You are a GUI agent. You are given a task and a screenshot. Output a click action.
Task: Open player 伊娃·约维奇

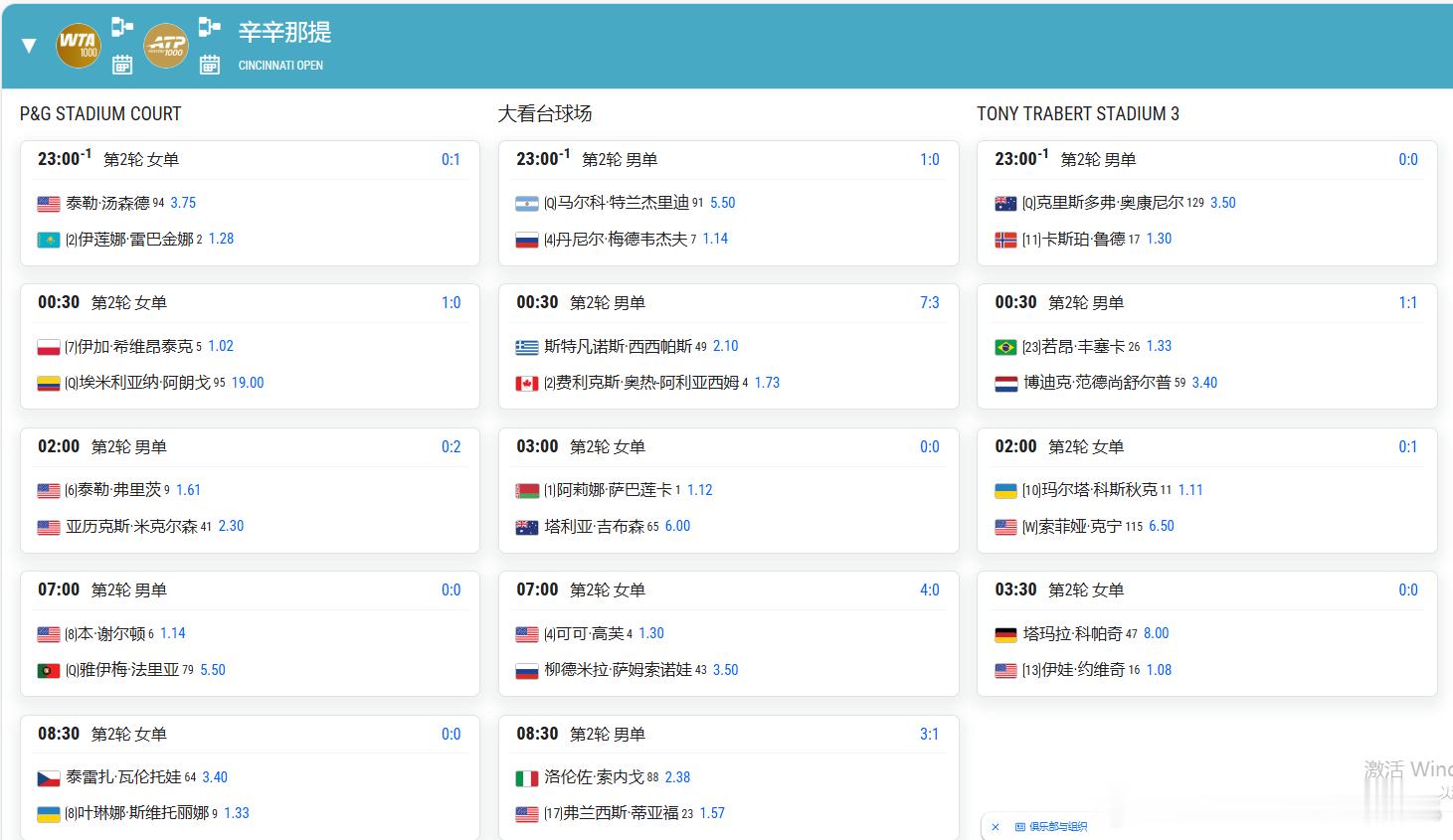click(x=1083, y=670)
